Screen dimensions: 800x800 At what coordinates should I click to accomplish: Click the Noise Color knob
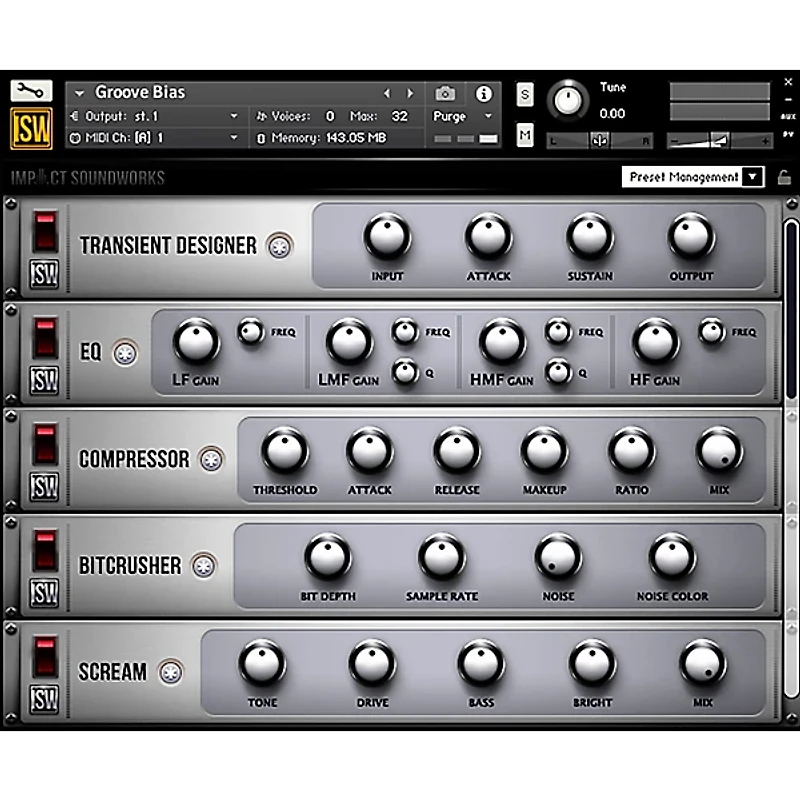point(672,557)
